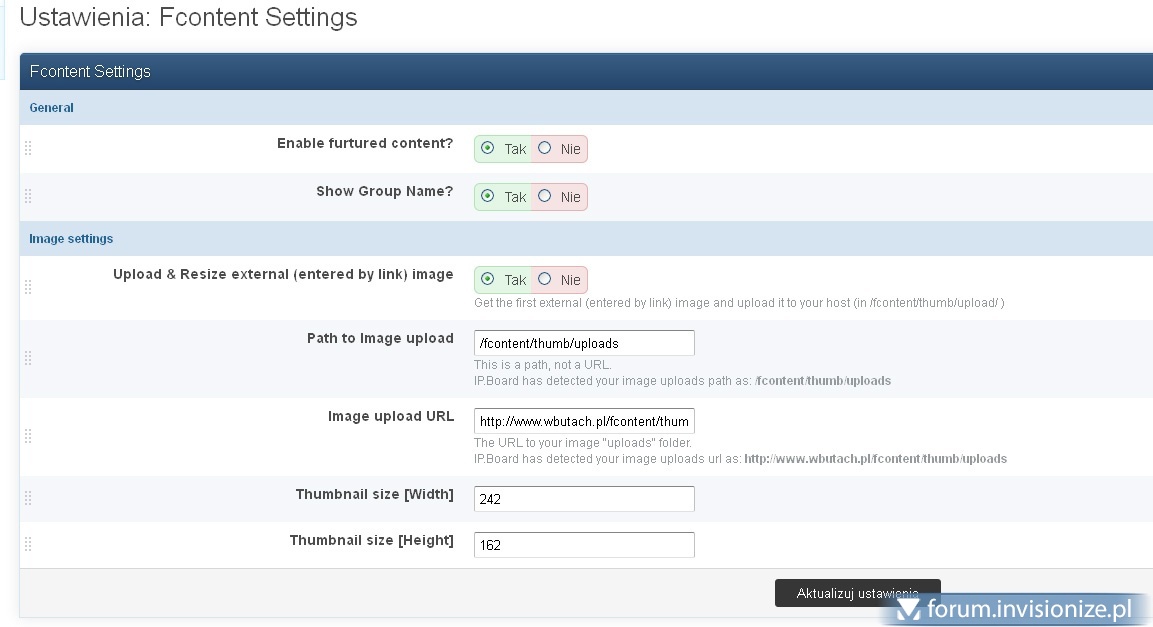This screenshot has height=627, width=1153.
Task: Click the Thumbnail size Width field
Action: pos(583,499)
